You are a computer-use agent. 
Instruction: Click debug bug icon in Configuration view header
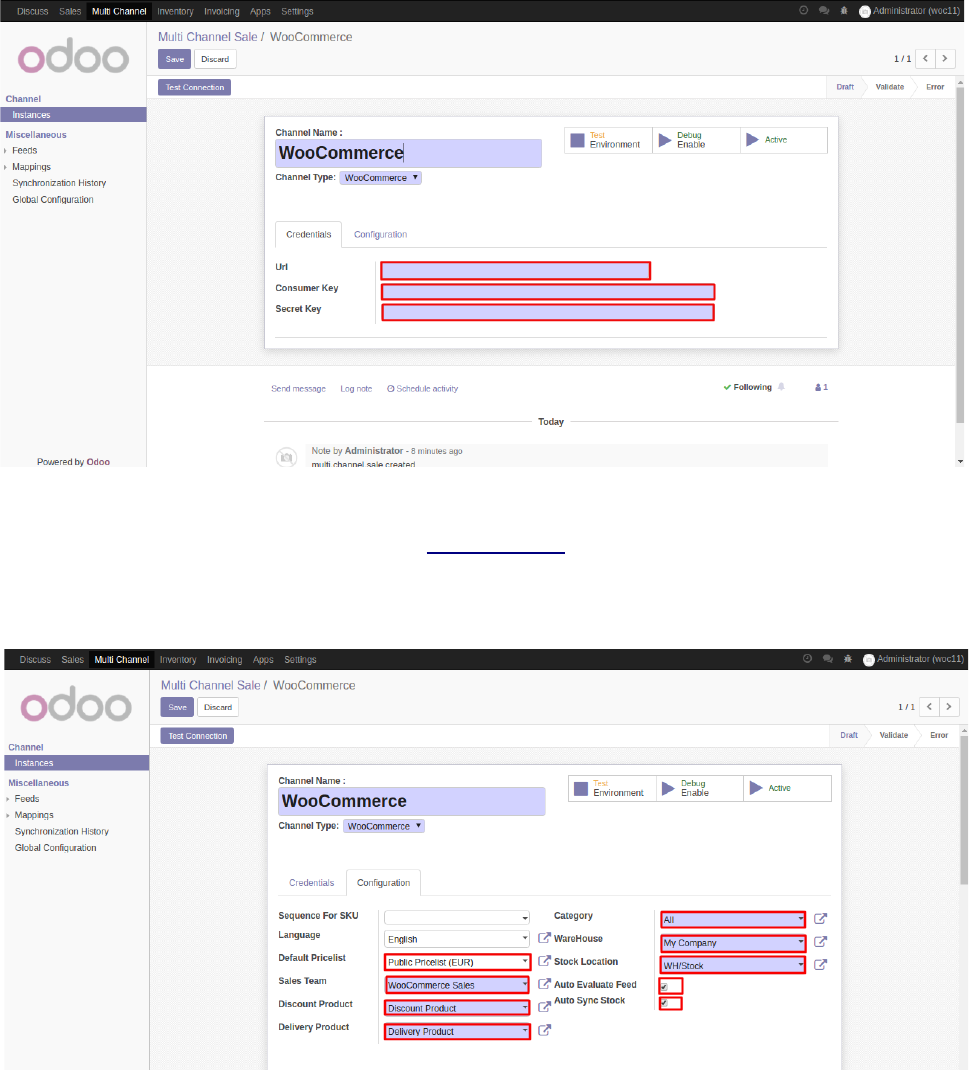coord(848,659)
